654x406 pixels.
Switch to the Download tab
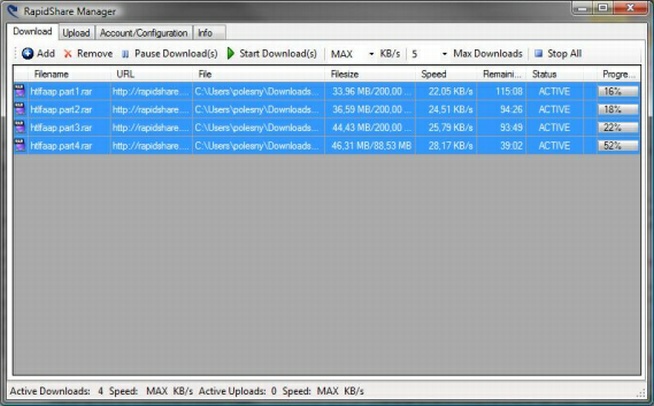(x=32, y=31)
